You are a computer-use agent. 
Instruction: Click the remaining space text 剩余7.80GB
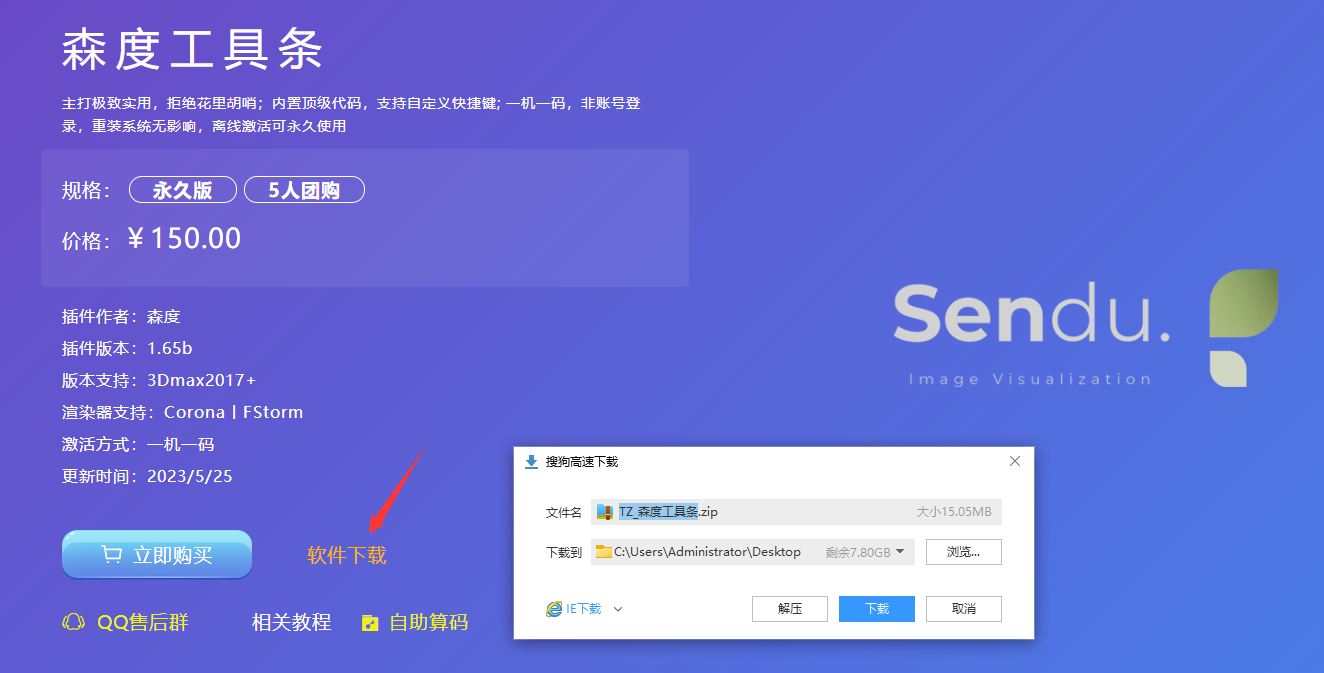click(858, 552)
